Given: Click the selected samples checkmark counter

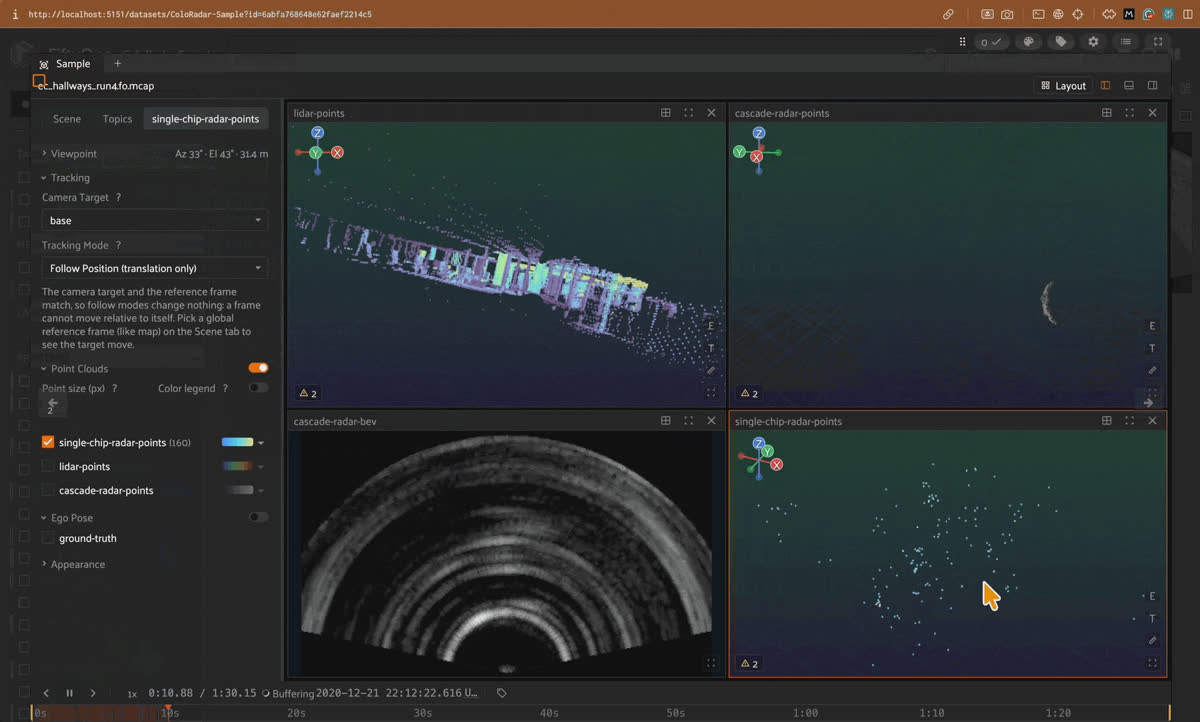Looking at the screenshot, I should pos(991,42).
